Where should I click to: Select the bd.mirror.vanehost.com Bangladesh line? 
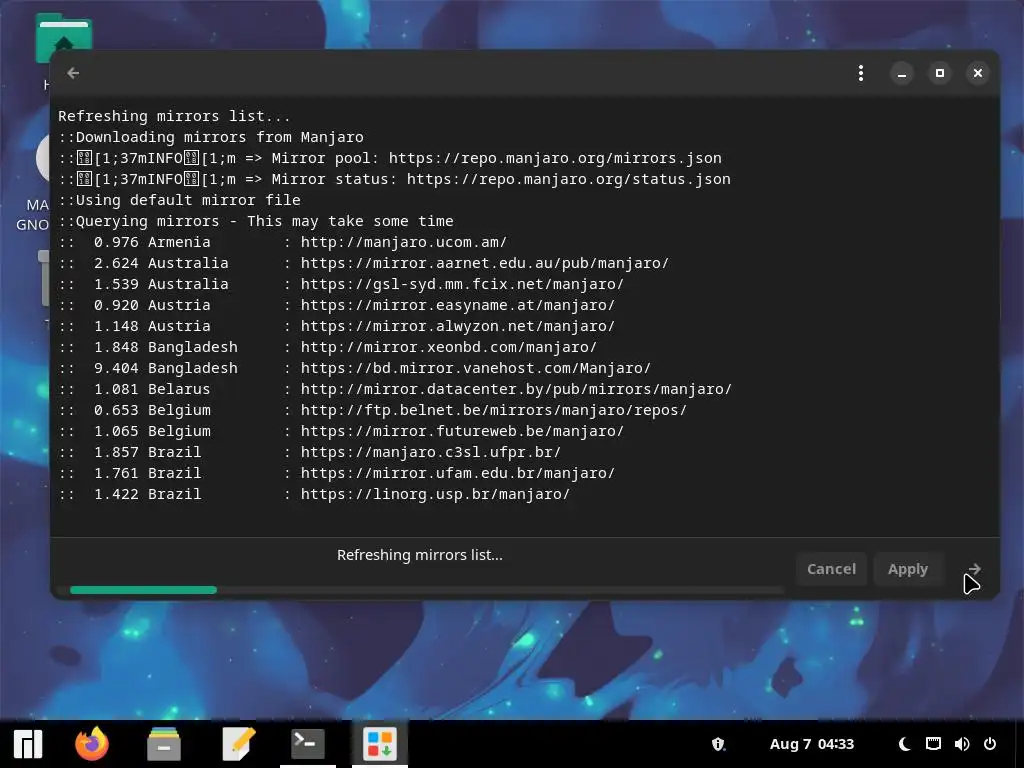355,368
